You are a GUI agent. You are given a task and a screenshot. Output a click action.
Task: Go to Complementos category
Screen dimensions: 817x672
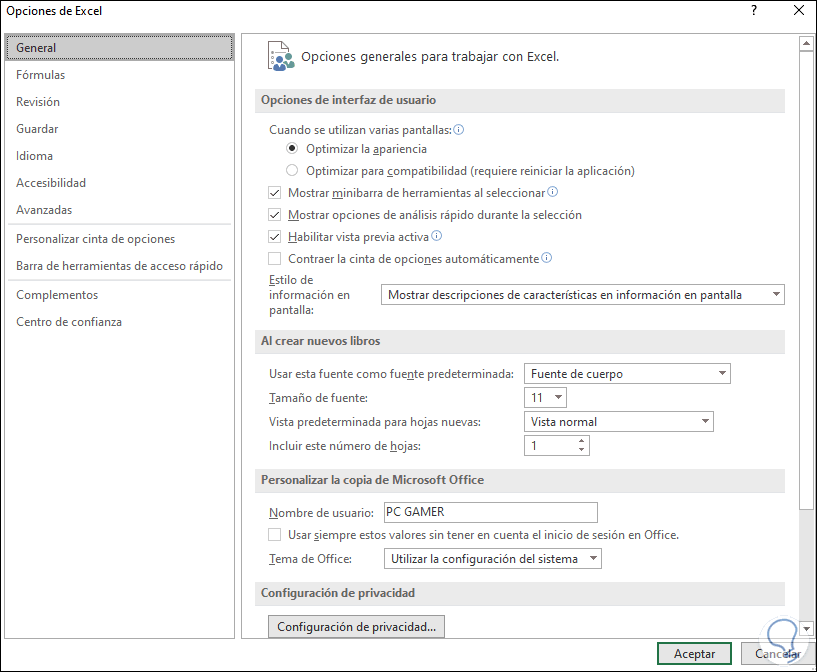point(119,295)
